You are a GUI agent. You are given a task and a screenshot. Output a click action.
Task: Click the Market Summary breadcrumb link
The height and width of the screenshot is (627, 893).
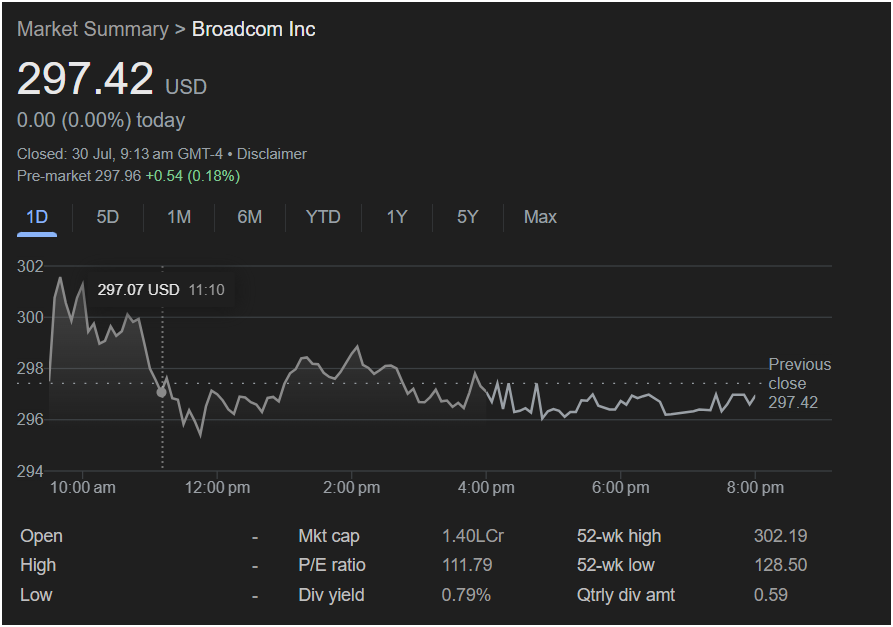click(93, 29)
